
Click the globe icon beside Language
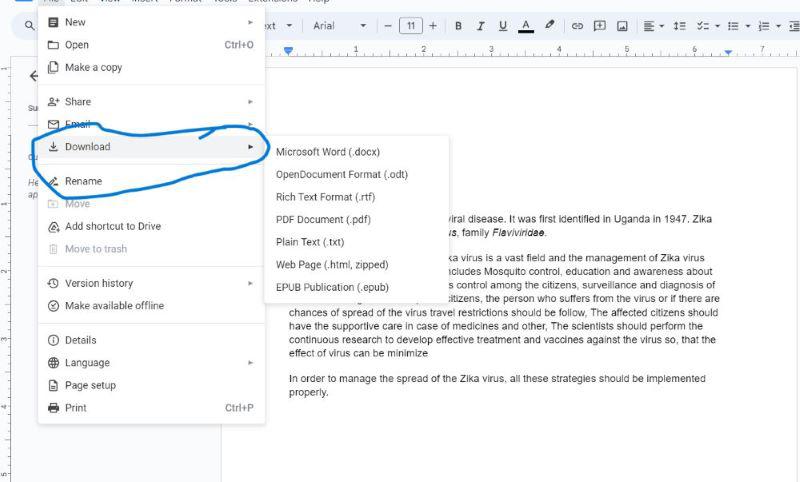(x=53, y=363)
